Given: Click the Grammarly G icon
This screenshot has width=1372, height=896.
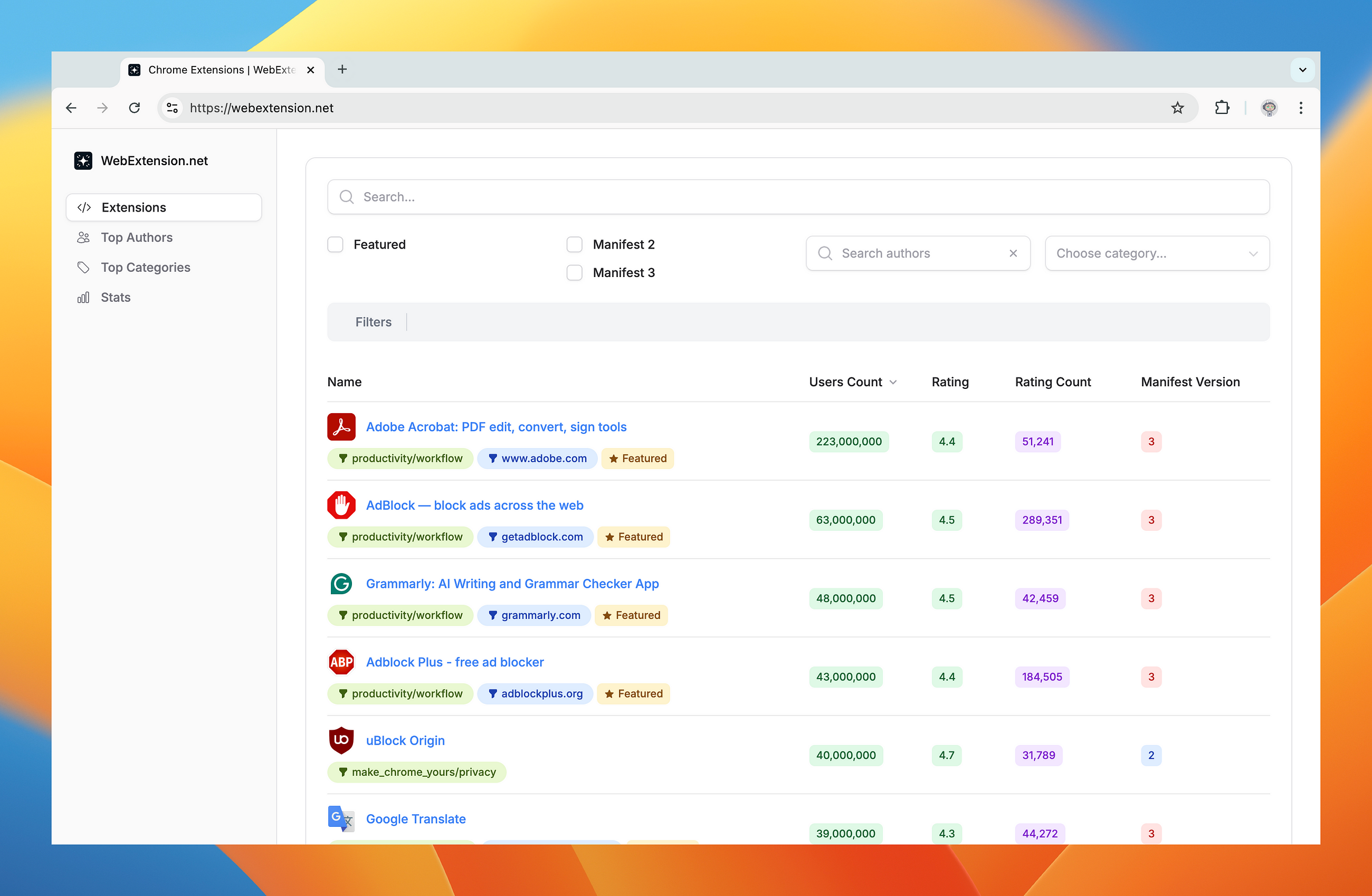Looking at the screenshot, I should (341, 584).
